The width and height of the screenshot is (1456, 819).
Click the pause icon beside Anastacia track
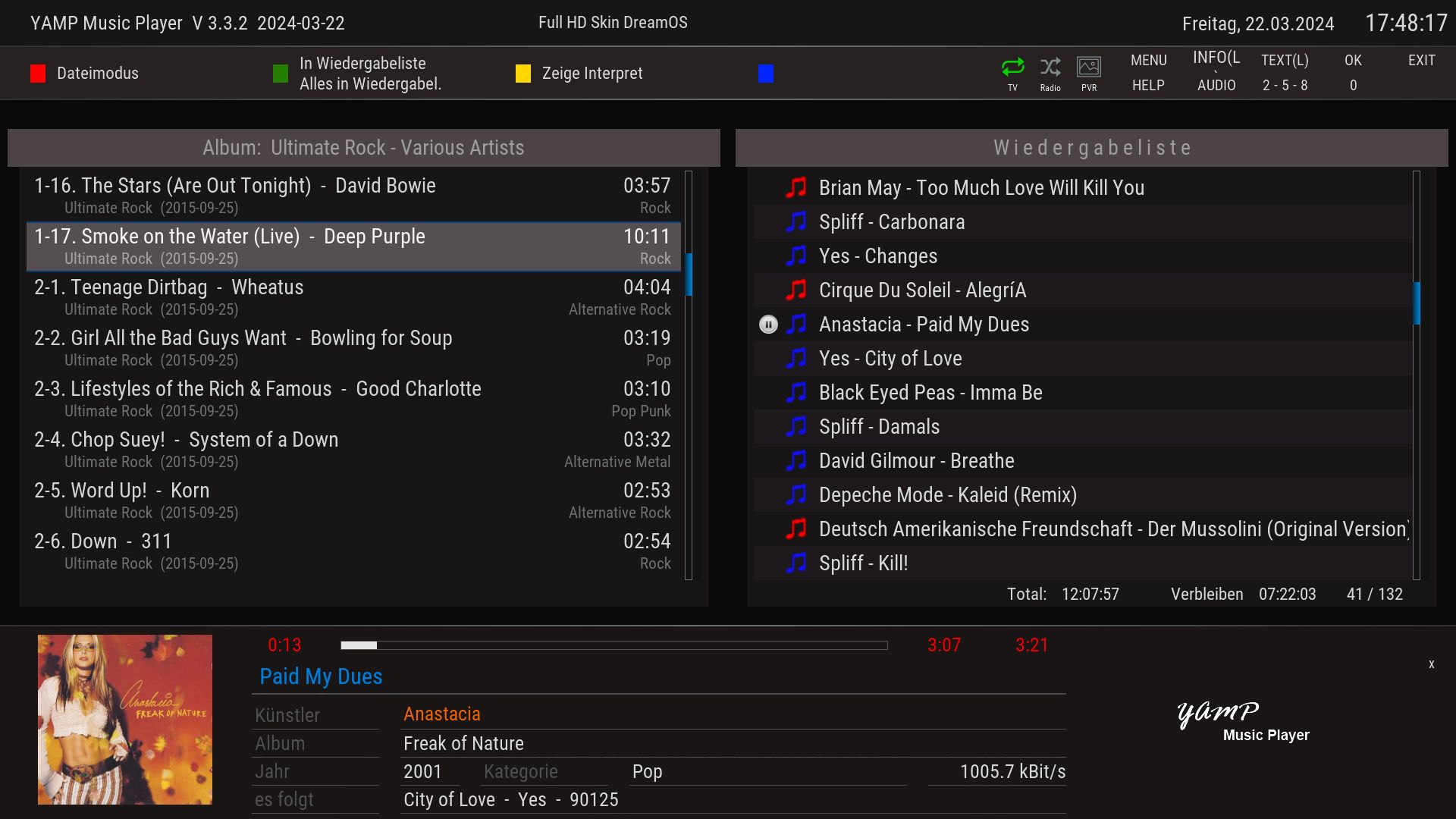point(768,325)
